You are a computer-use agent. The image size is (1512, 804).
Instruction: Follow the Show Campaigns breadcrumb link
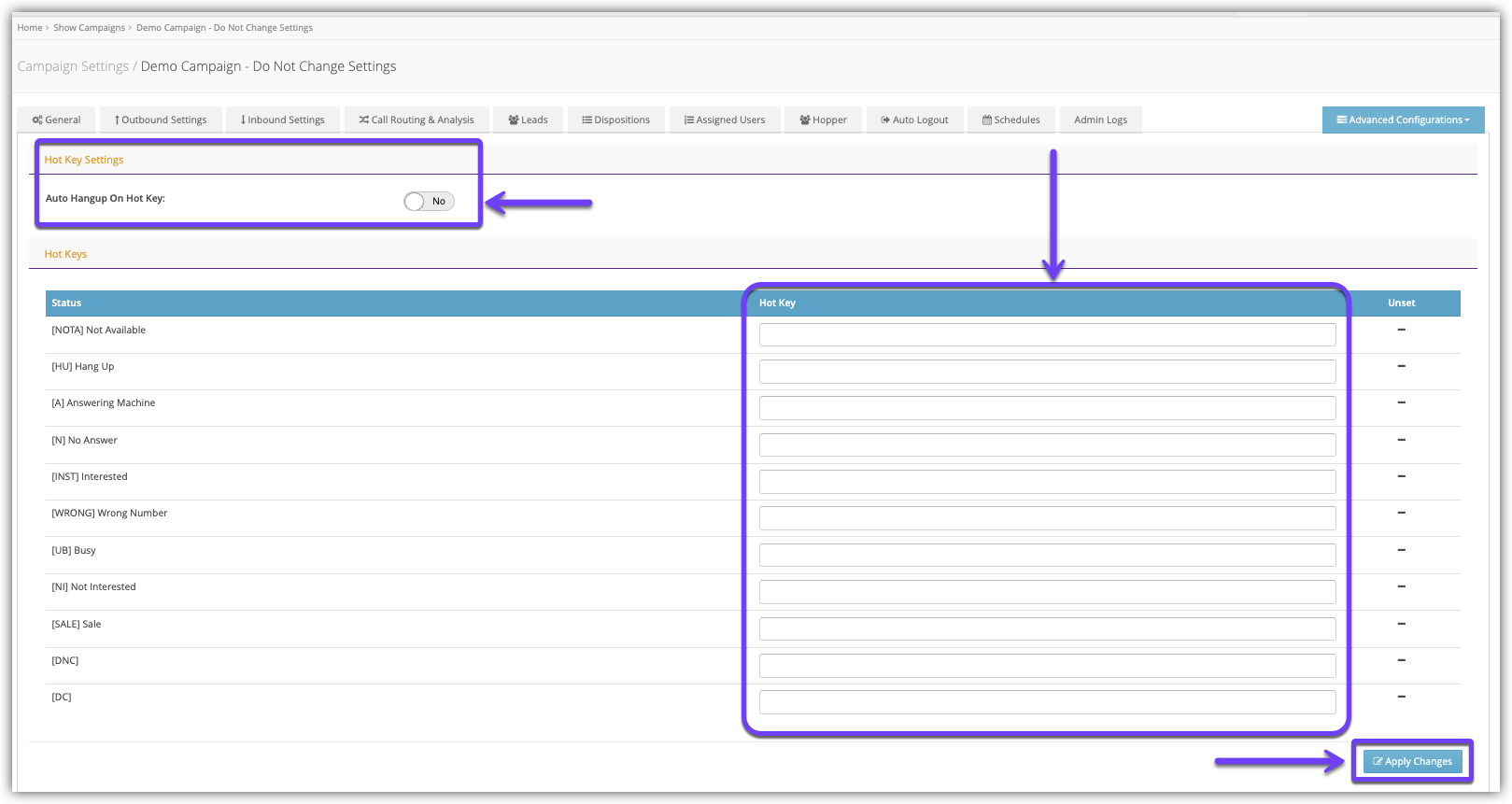coord(89,28)
